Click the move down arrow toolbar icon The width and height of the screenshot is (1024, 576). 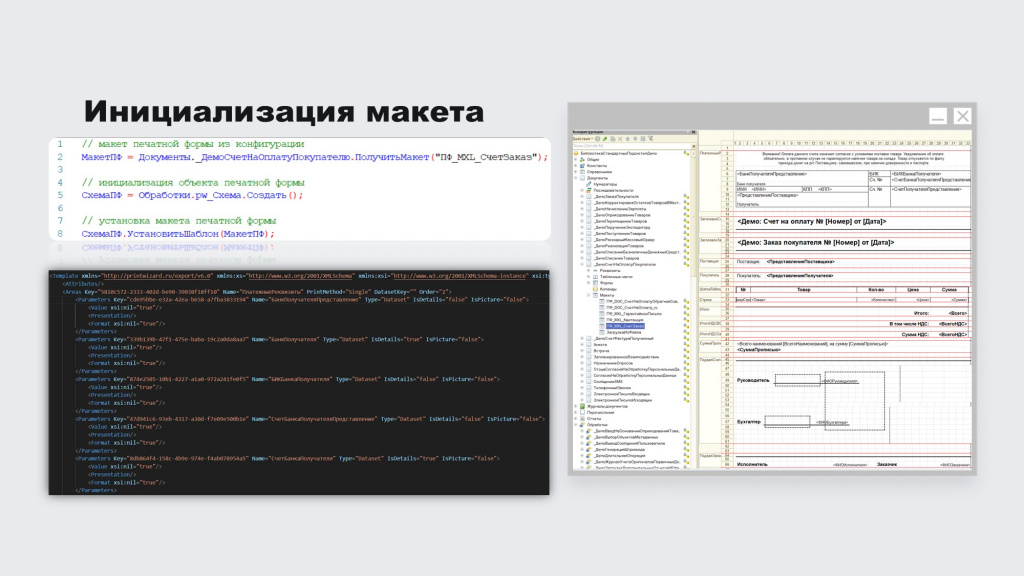(635, 138)
